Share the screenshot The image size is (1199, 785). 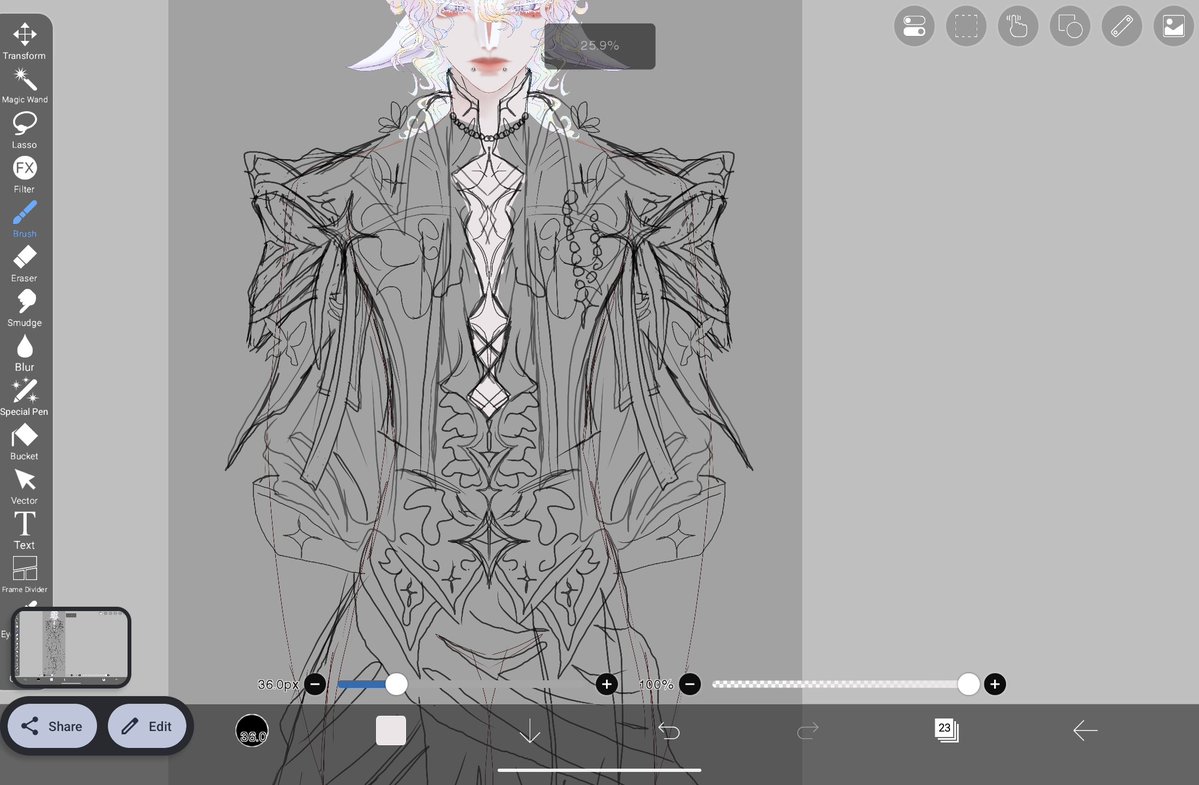coord(51,726)
